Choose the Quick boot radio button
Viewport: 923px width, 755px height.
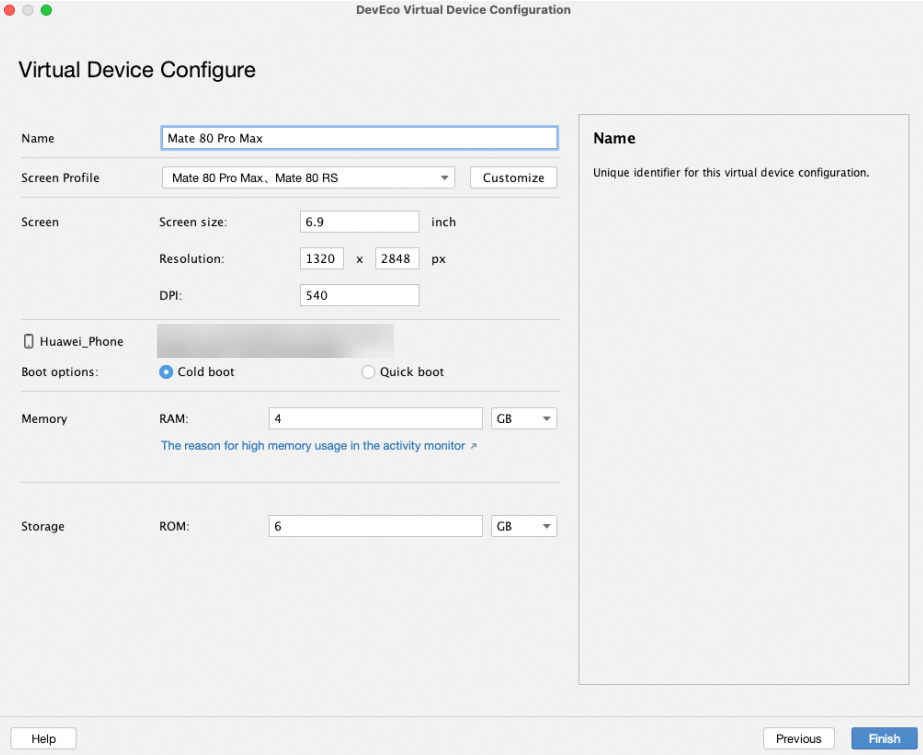(x=368, y=372)
